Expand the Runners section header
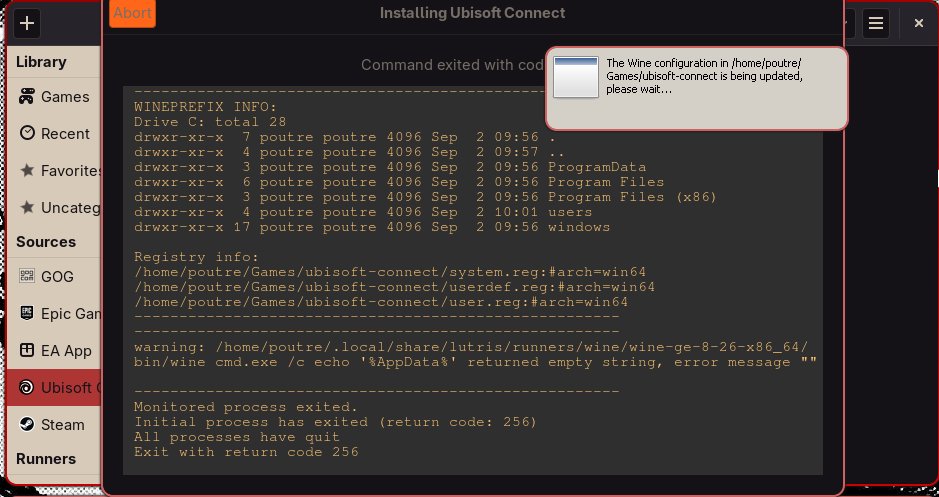The image size is (939, 497). click(x=46, y=458)
